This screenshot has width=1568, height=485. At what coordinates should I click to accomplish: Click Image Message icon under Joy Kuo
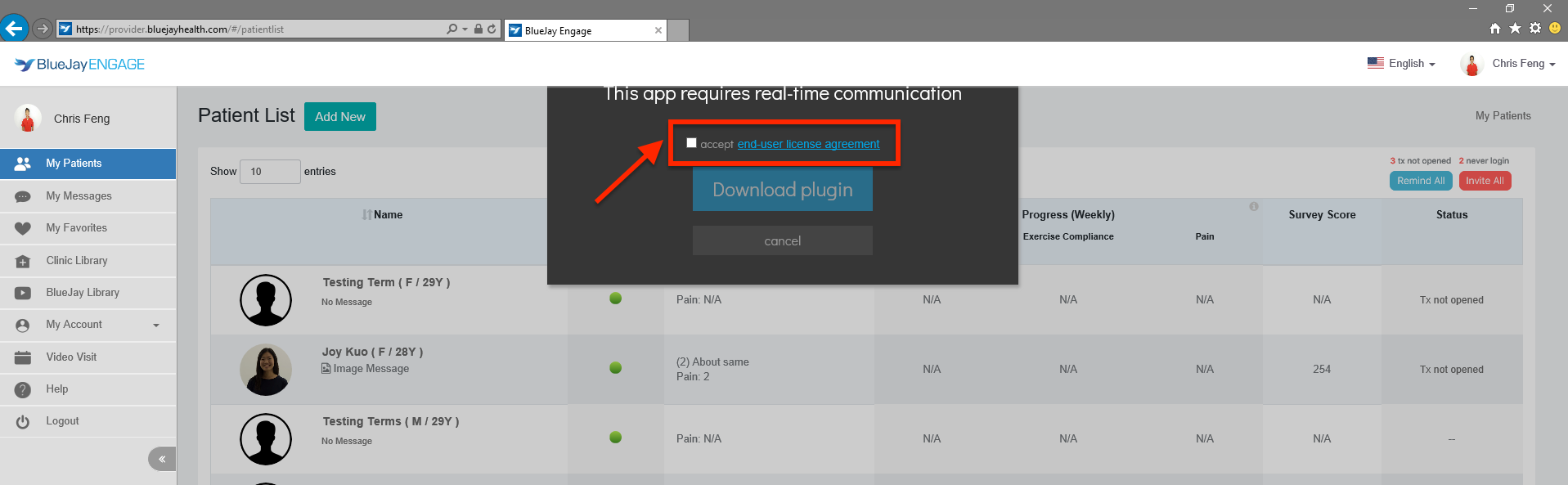pyautogui.click(x=326, y=369)
